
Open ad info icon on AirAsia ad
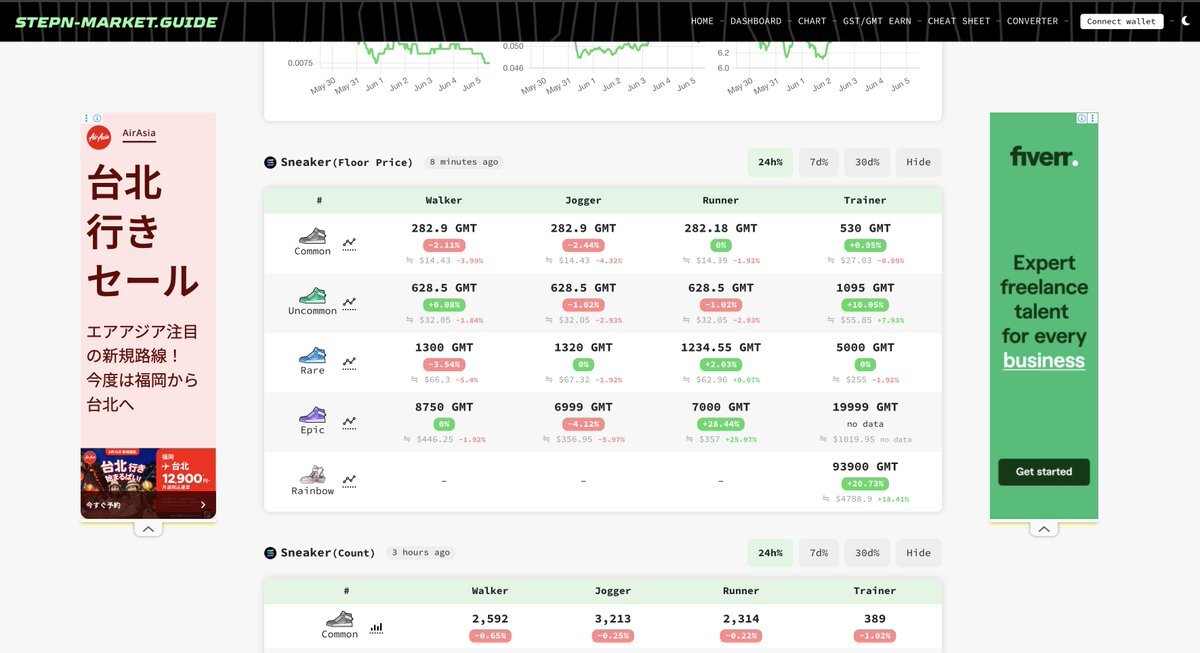(95, 118)
